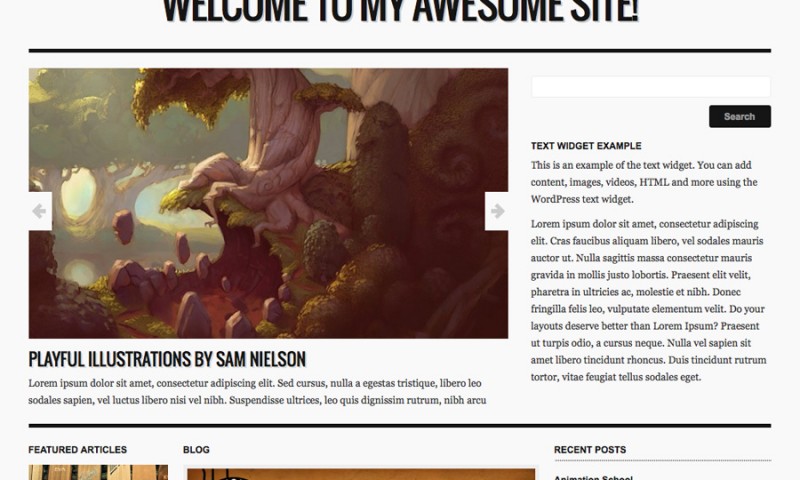Click the long Lorem ipsum sidebar paragraph
The width and height of the screenshot is (800, 480).
click(648, 300)
